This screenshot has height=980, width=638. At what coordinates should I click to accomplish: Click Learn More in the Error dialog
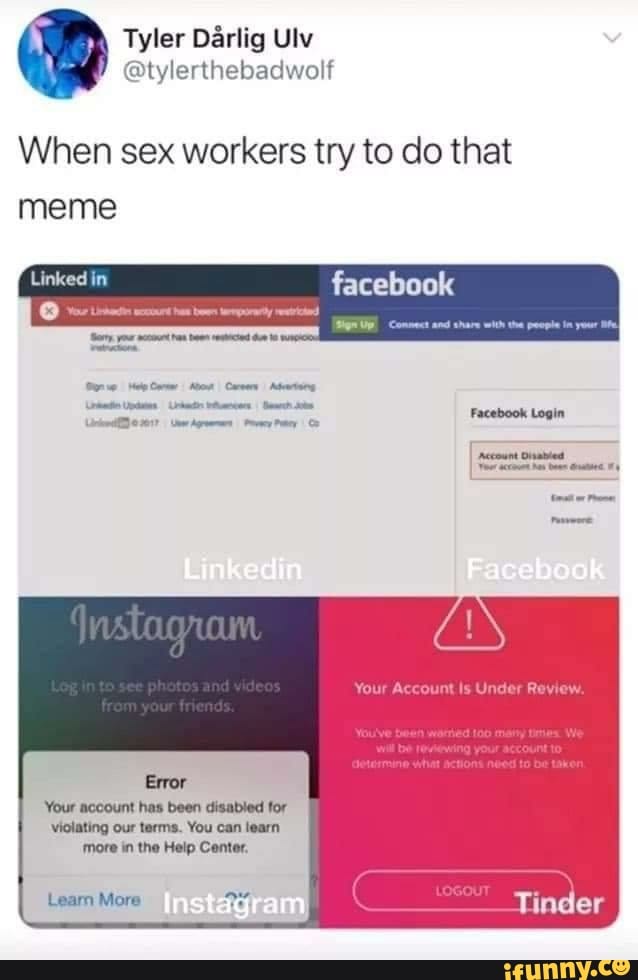point(94,899)
